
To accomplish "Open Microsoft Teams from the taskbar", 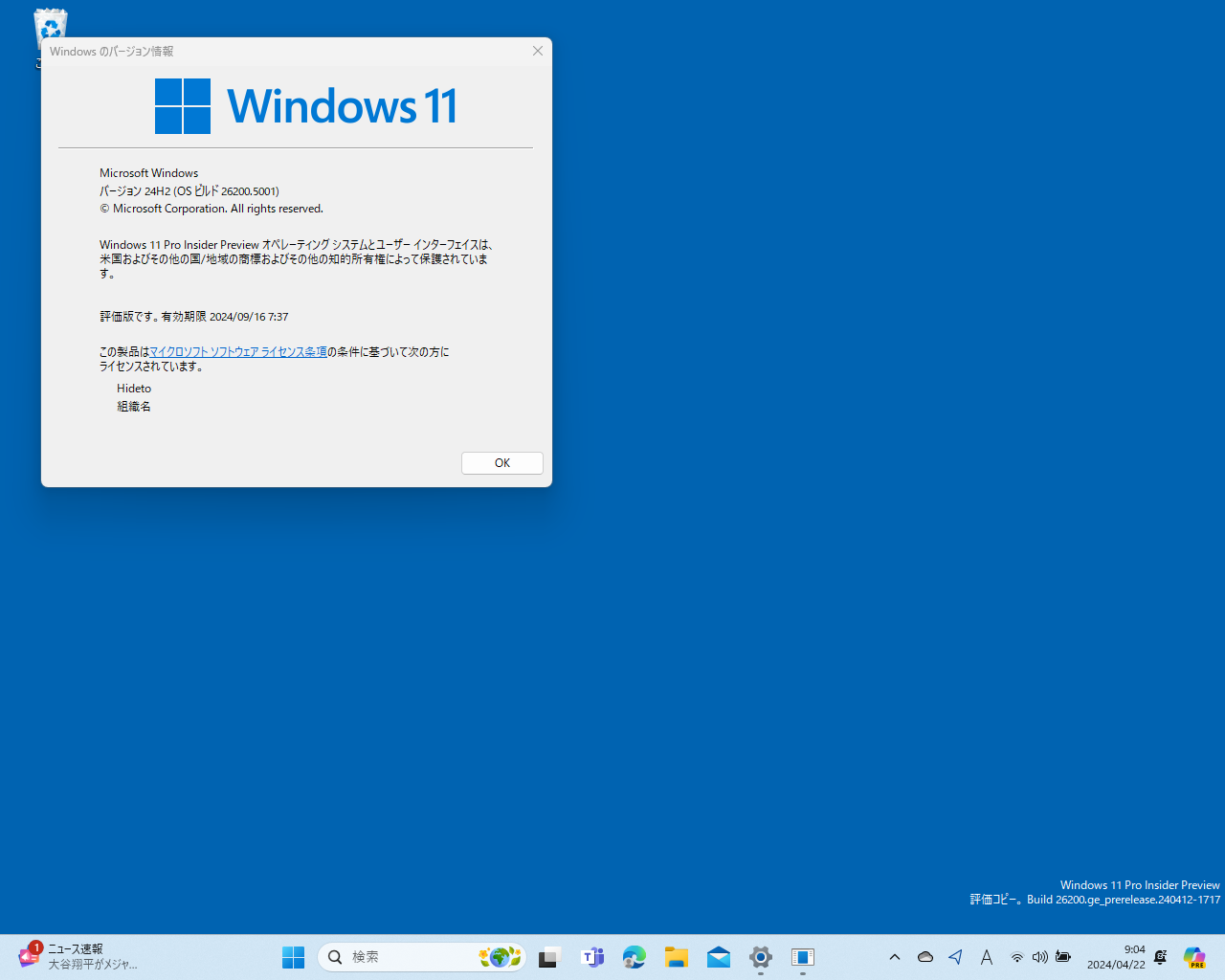I will pos(592,956).
